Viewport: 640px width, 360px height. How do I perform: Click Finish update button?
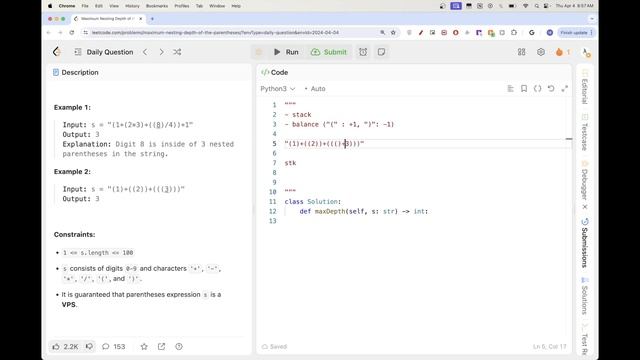[577, 32]
